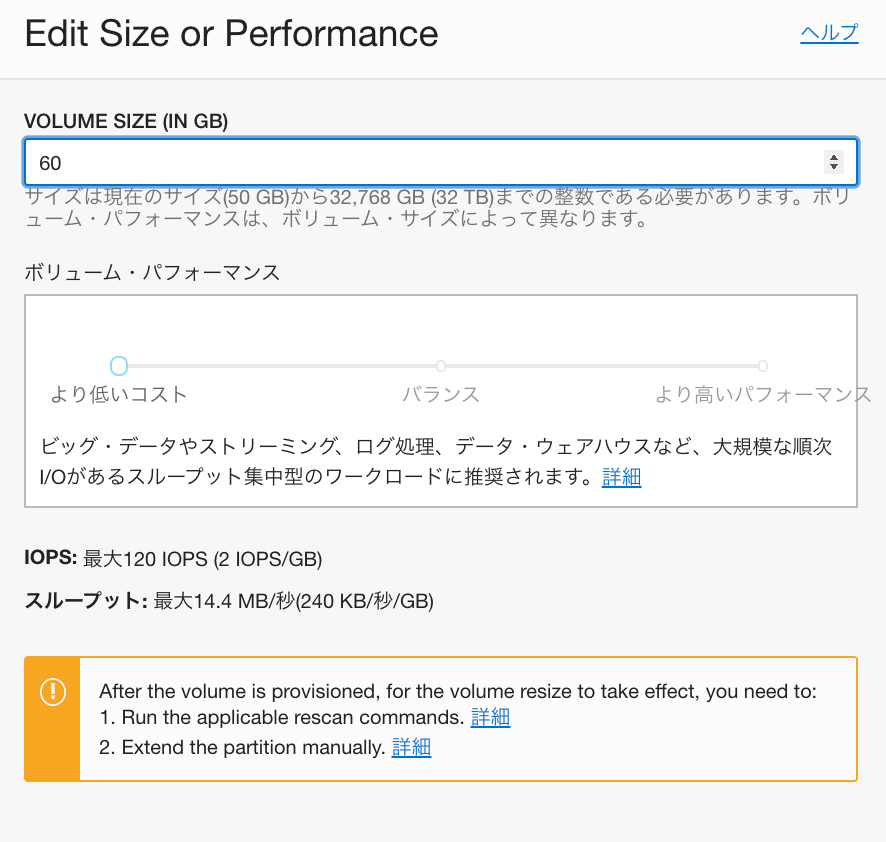Select the より低いコスト slider handle

119,366
